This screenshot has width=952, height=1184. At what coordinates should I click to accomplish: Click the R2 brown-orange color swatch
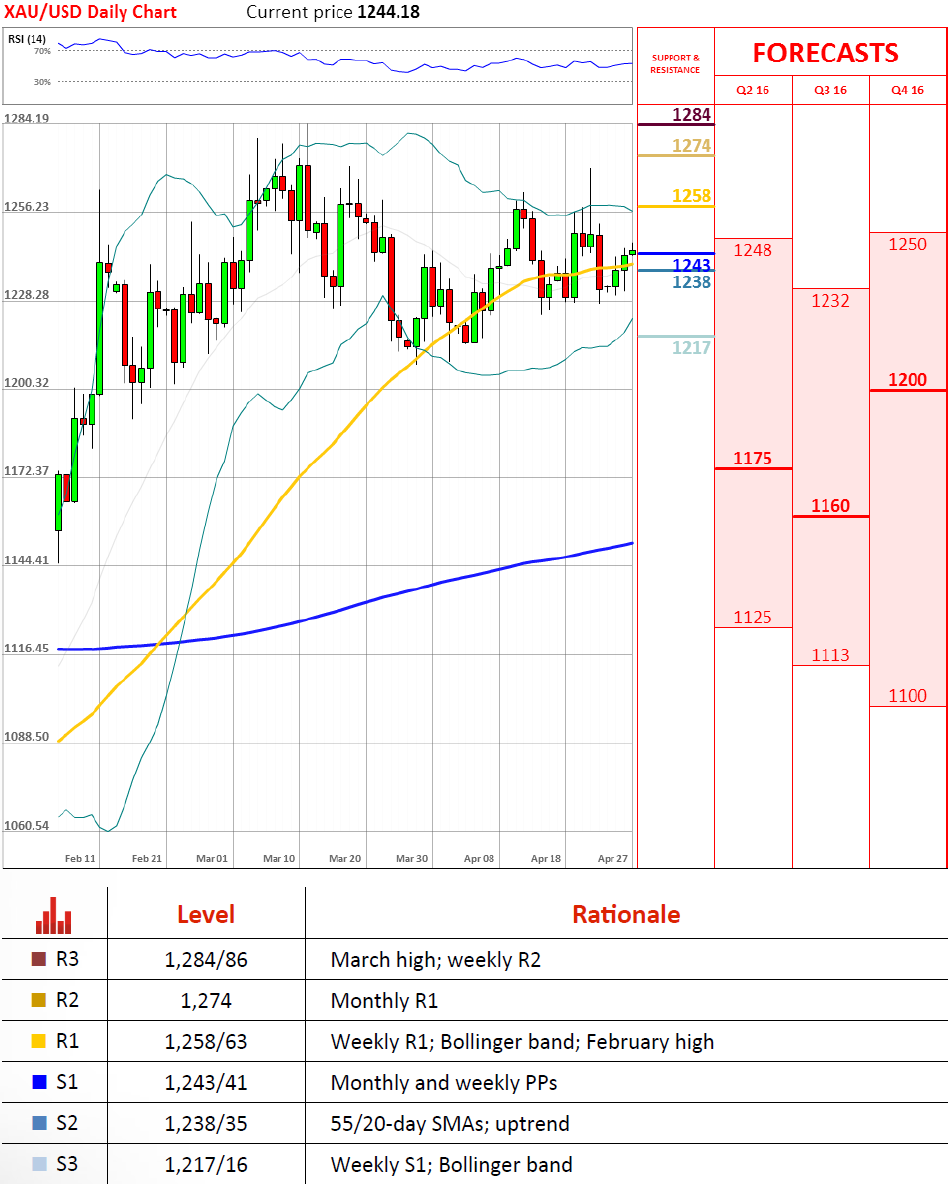[39, 1000]
